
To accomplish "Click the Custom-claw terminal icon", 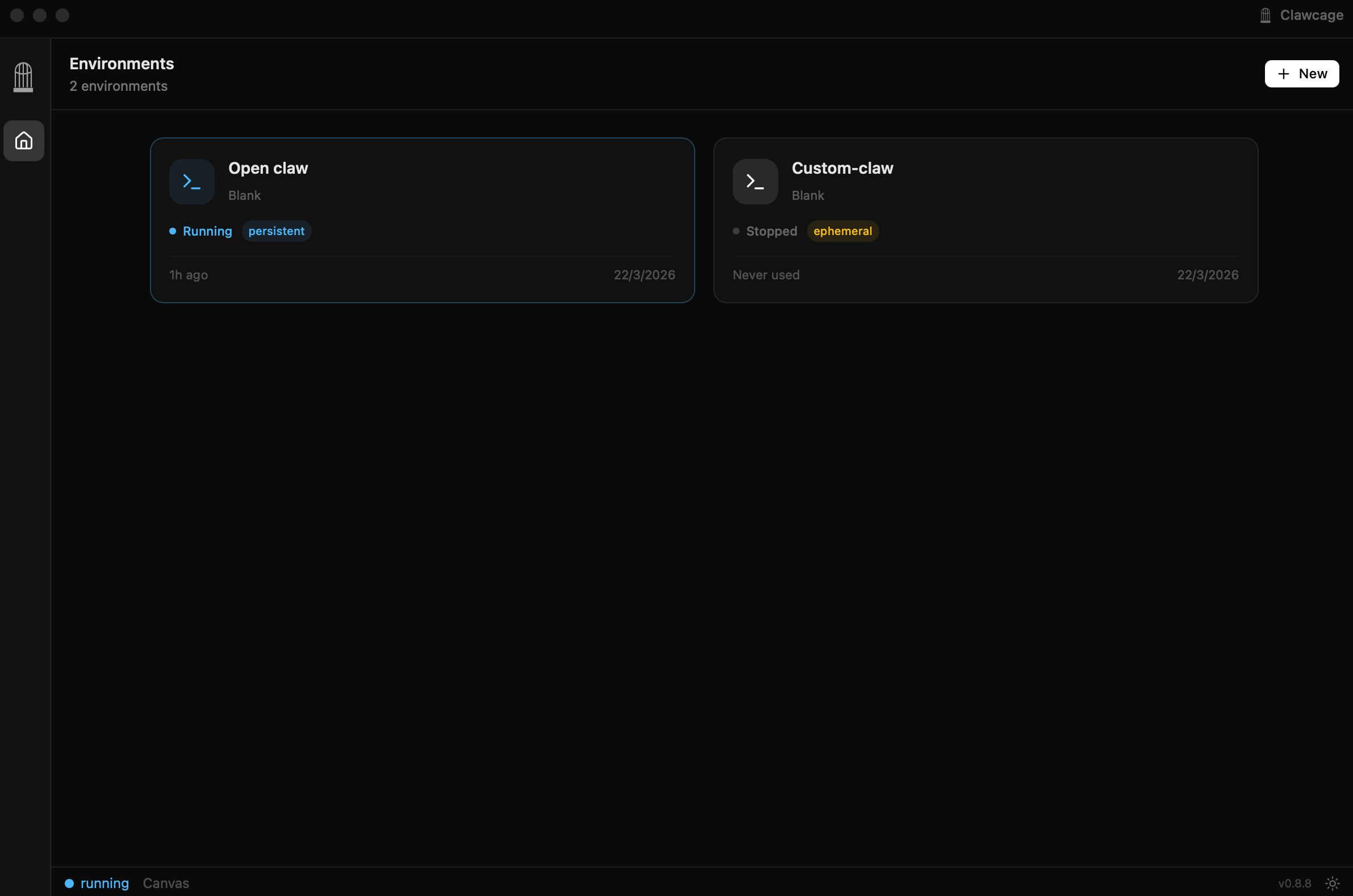I will [x=754, y=182].
